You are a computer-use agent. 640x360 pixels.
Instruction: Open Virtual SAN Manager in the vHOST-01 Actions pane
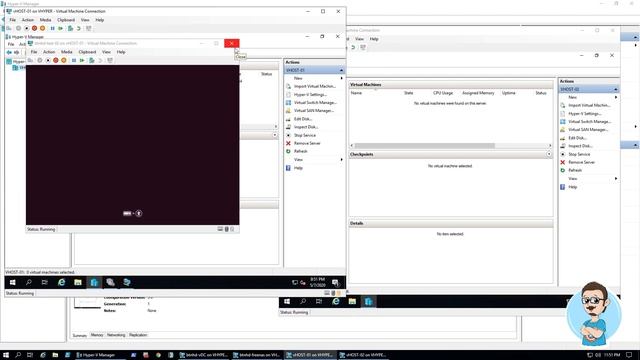click(x=314, y=111)
